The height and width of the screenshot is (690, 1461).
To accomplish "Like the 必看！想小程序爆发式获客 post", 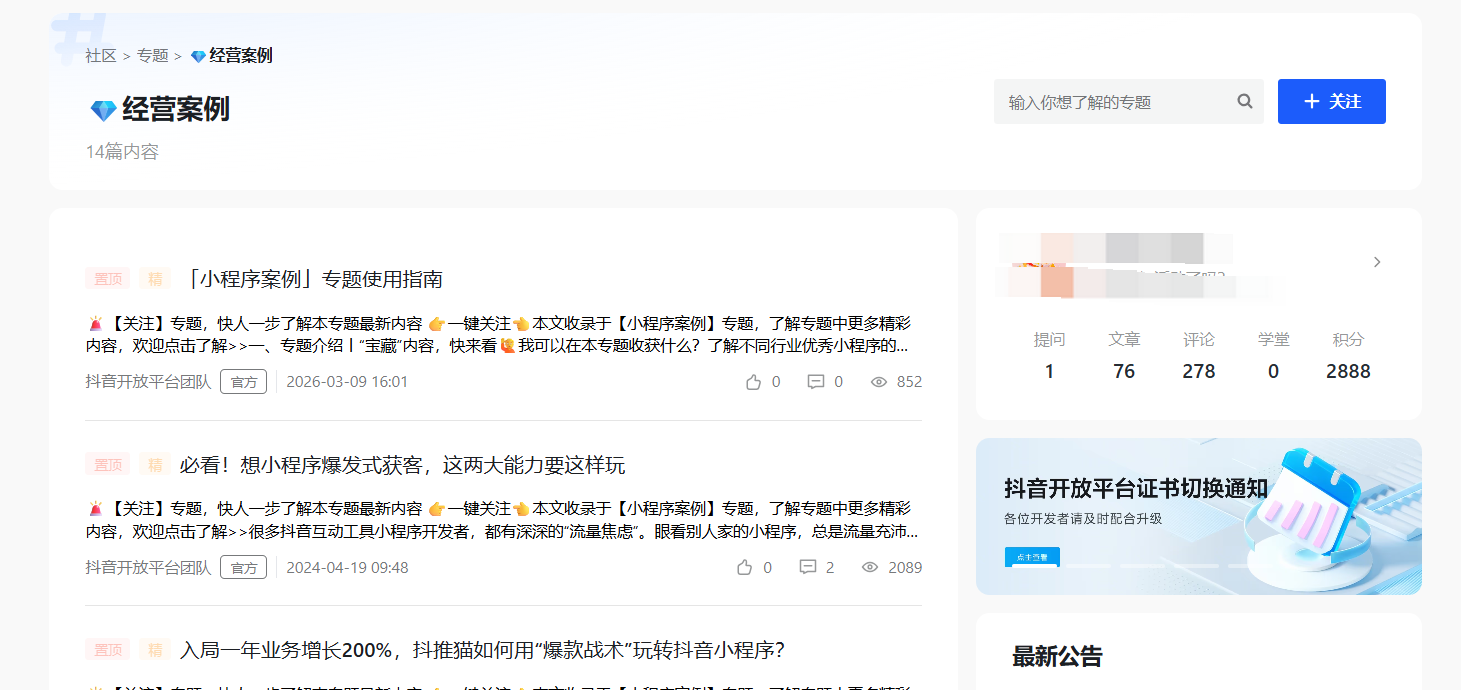I will point(744,568).
